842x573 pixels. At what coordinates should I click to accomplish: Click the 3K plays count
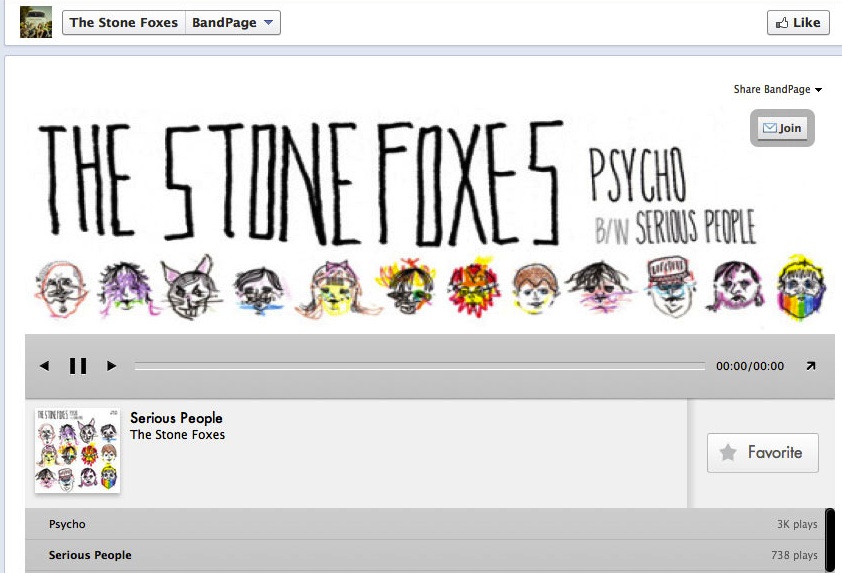(797, 524)
